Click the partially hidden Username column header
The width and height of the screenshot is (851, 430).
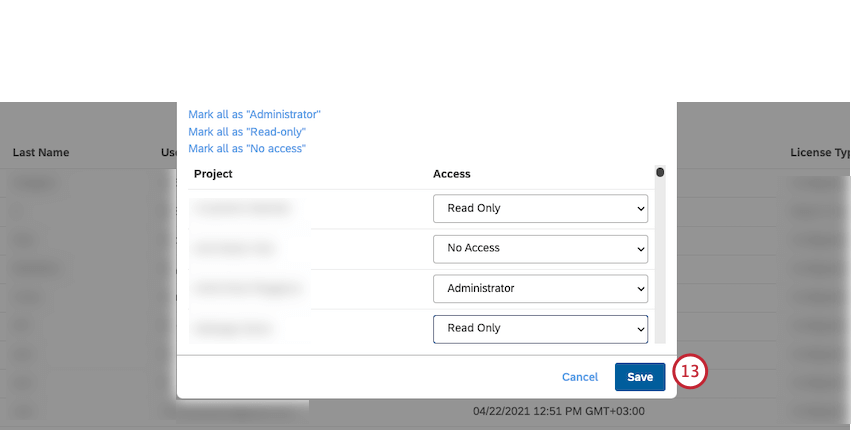pos(168,153)
